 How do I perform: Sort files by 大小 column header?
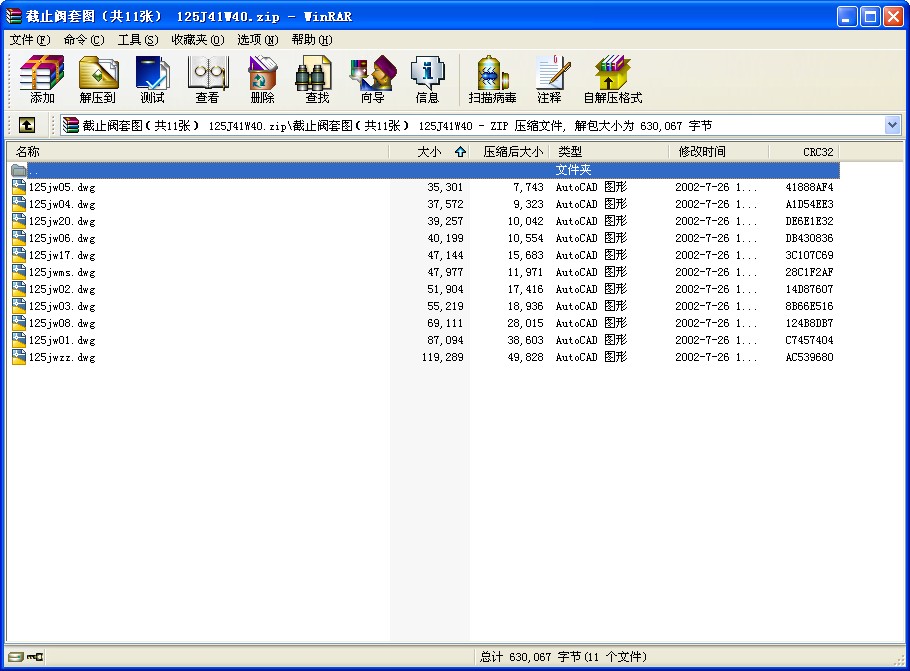coord(428,152)
